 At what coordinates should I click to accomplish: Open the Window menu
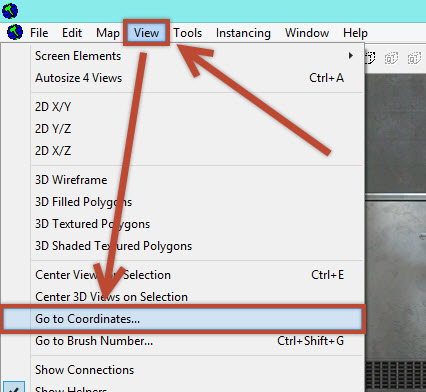point(307,33)
